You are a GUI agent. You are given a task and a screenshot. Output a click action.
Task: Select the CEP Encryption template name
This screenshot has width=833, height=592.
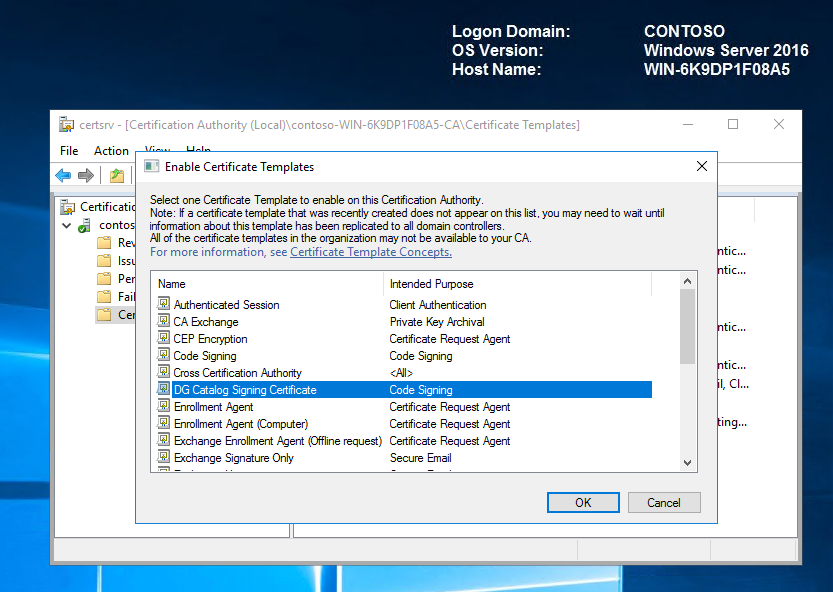(210, 339)
